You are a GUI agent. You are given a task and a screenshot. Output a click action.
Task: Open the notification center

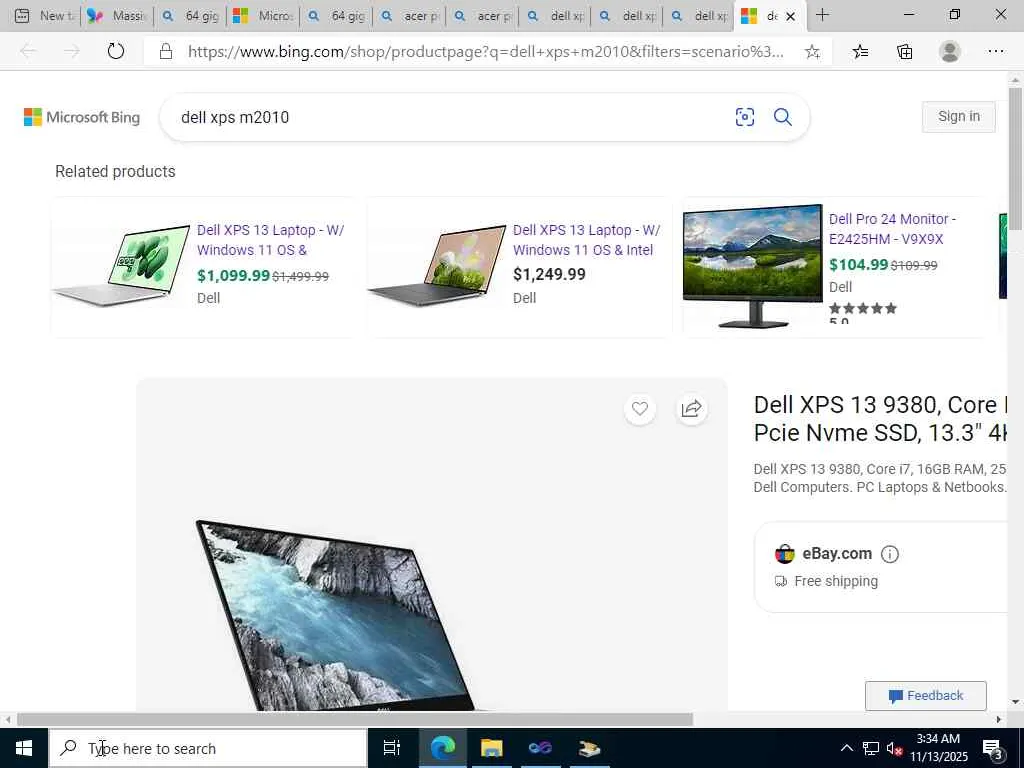(x=993, y=749)
